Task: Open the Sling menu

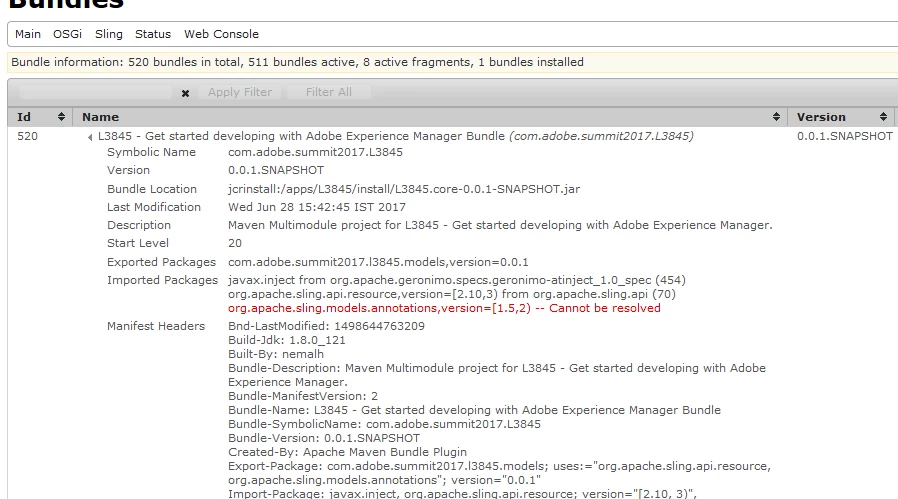Action: [109, 34]
